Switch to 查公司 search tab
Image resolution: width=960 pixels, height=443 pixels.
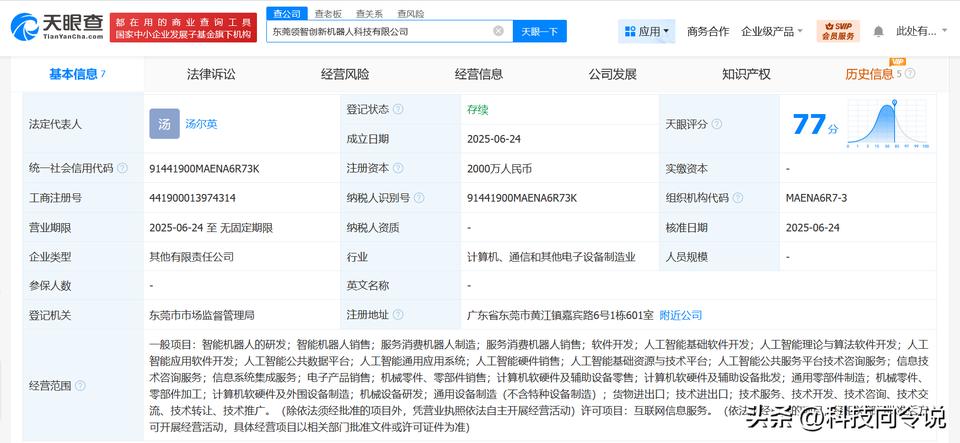[287, 13]
